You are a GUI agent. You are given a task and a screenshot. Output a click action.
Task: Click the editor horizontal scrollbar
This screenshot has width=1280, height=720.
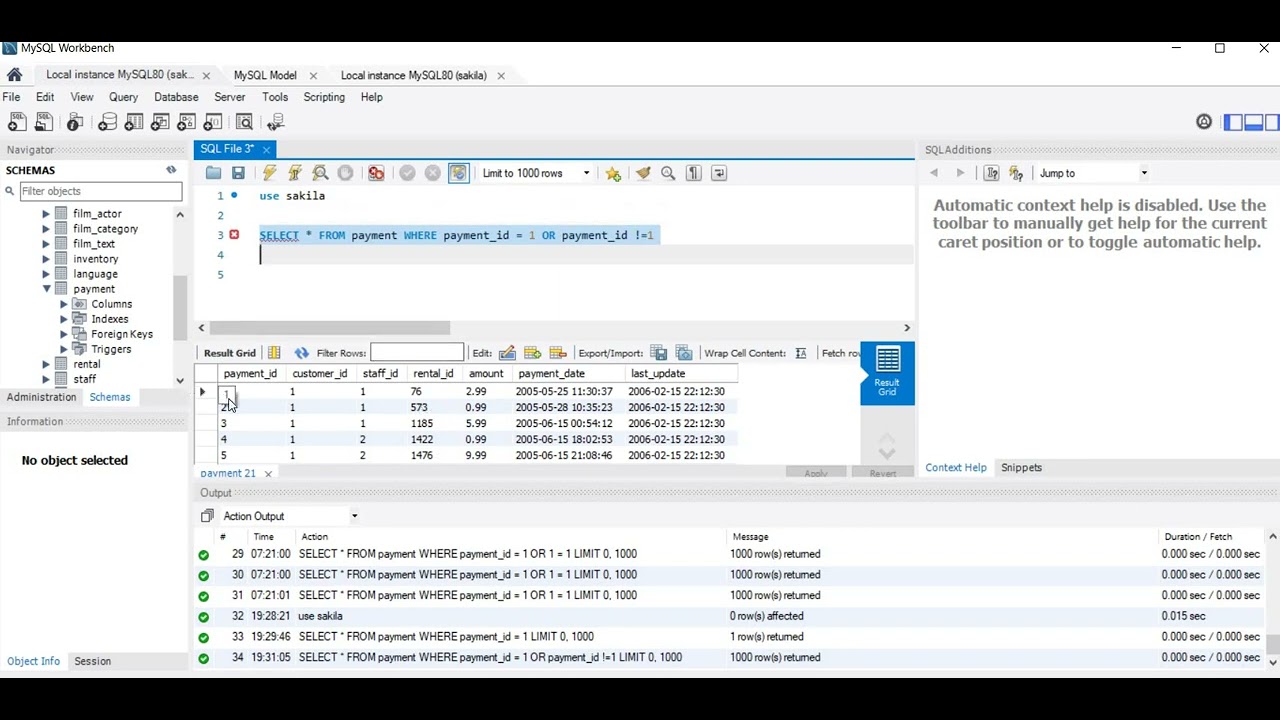pyautogui.click(x=330, y=328)
